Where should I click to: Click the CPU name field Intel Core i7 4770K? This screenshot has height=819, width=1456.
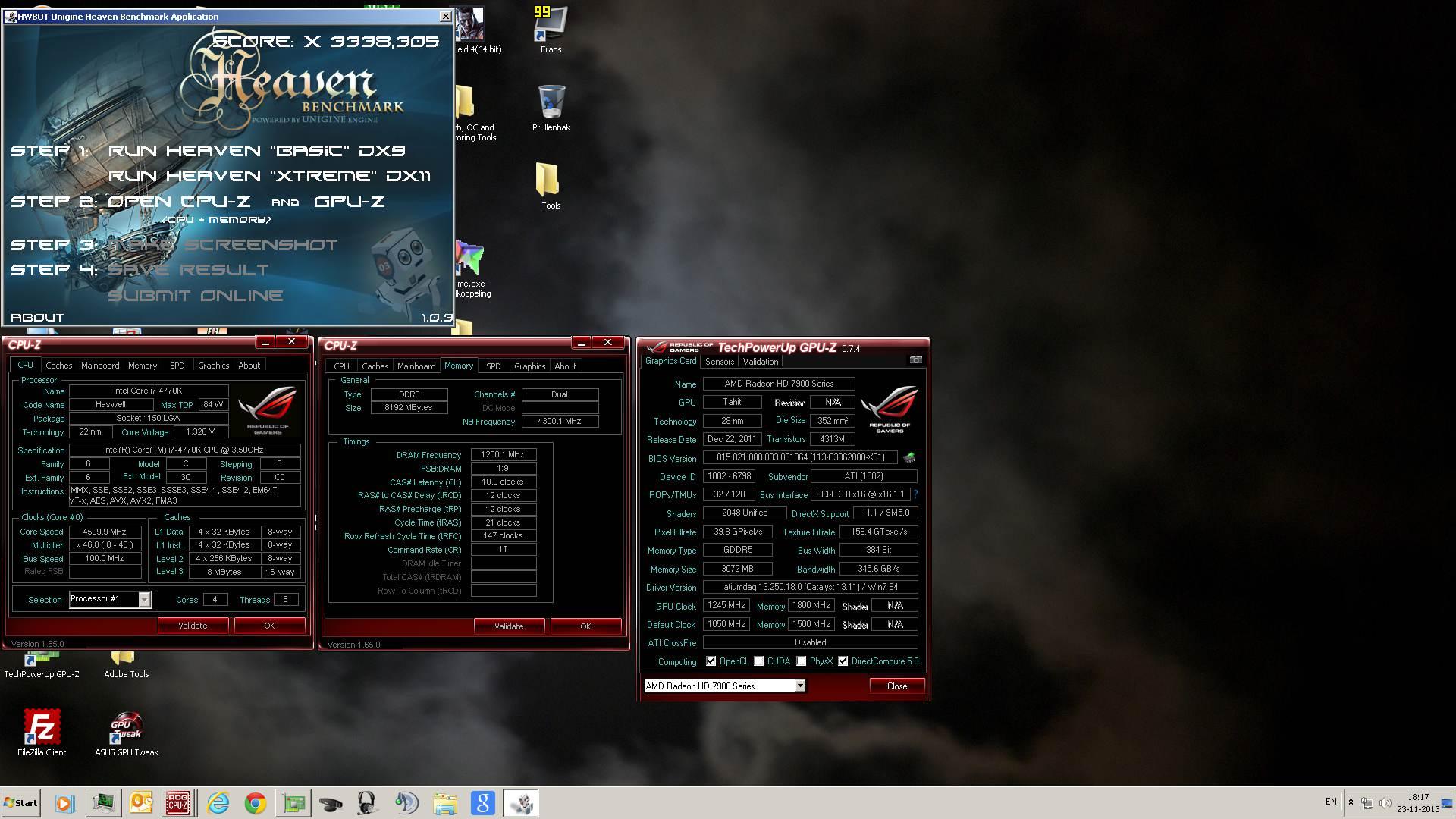[148, 391]
